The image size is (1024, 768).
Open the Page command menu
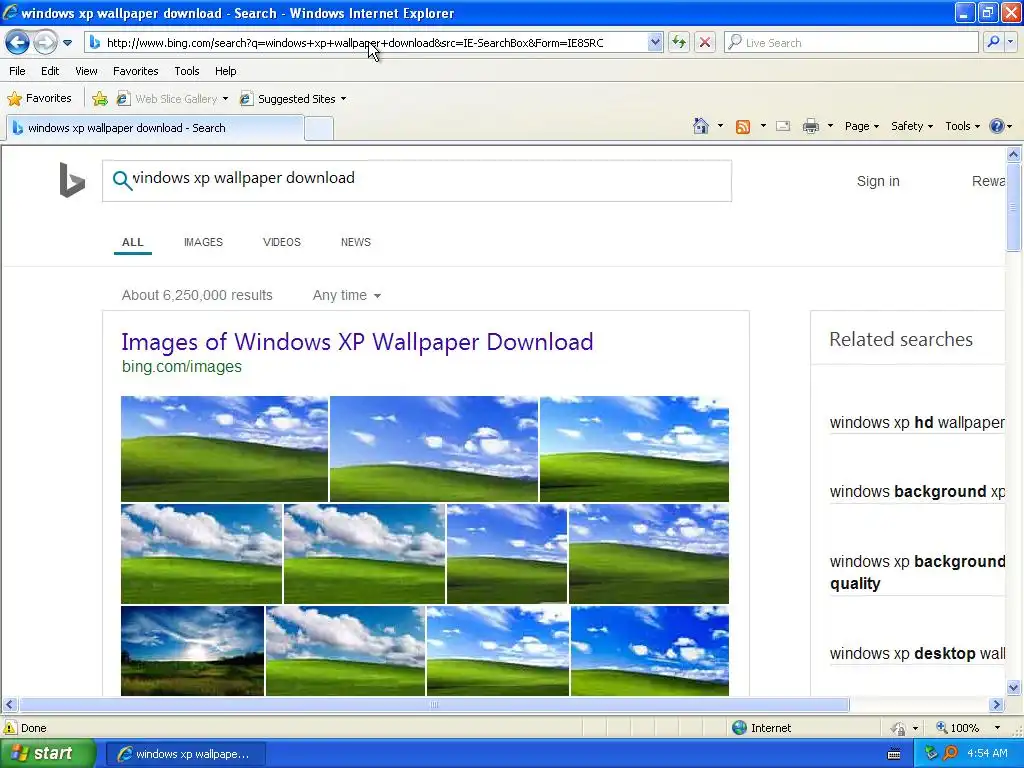[x=861, y=127]
